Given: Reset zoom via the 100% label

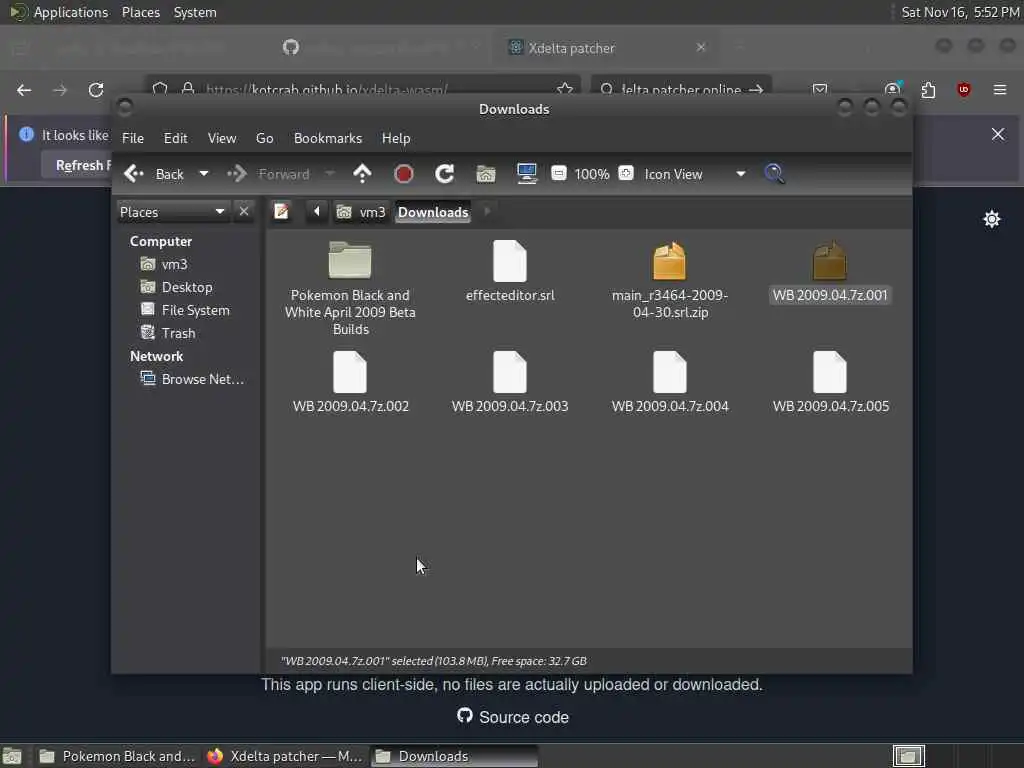Looking at the screenshot, I should click(592, 174).
